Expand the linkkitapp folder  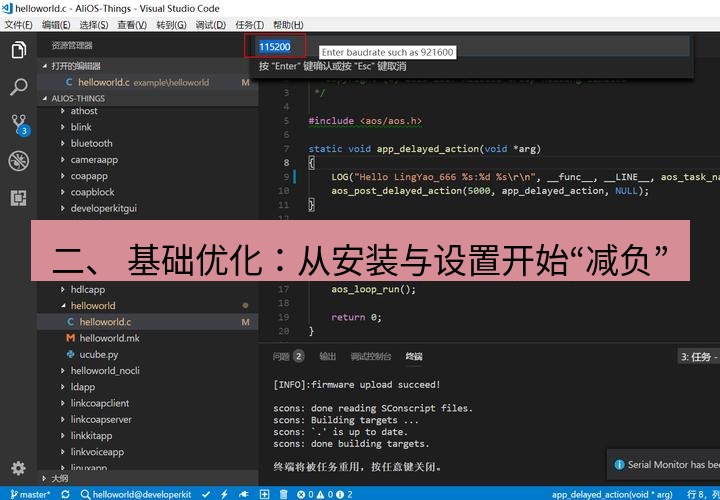coord(62,436)
